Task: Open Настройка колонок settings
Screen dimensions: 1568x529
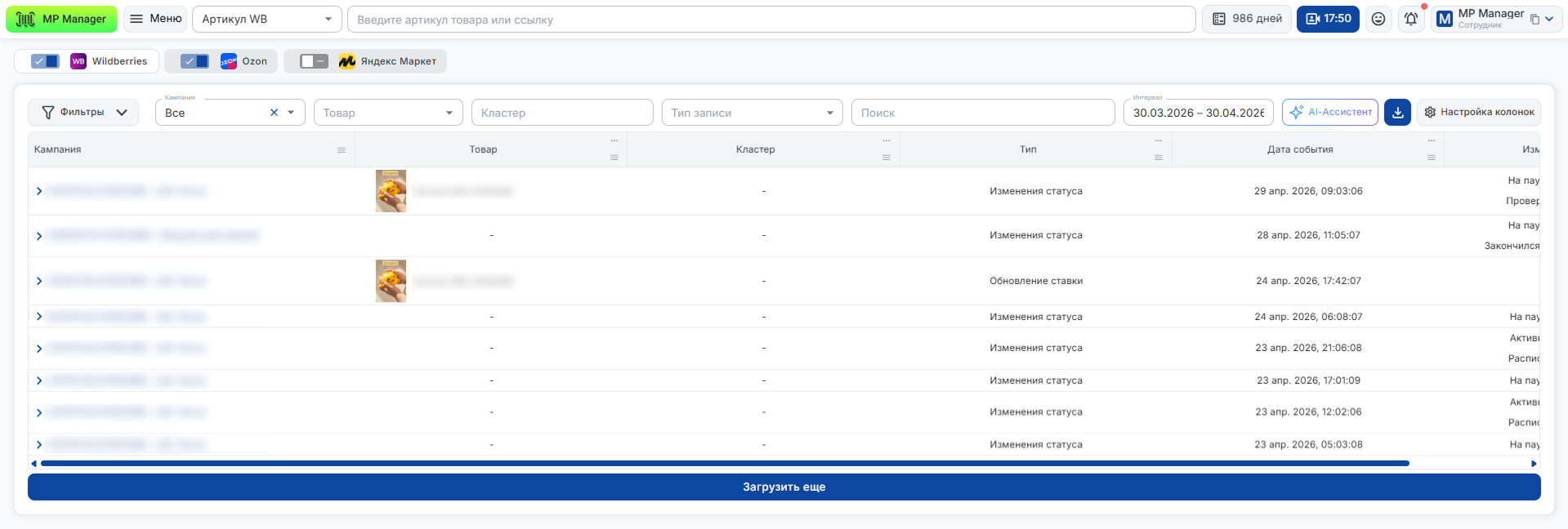Action: click(x=1479, y=113)
